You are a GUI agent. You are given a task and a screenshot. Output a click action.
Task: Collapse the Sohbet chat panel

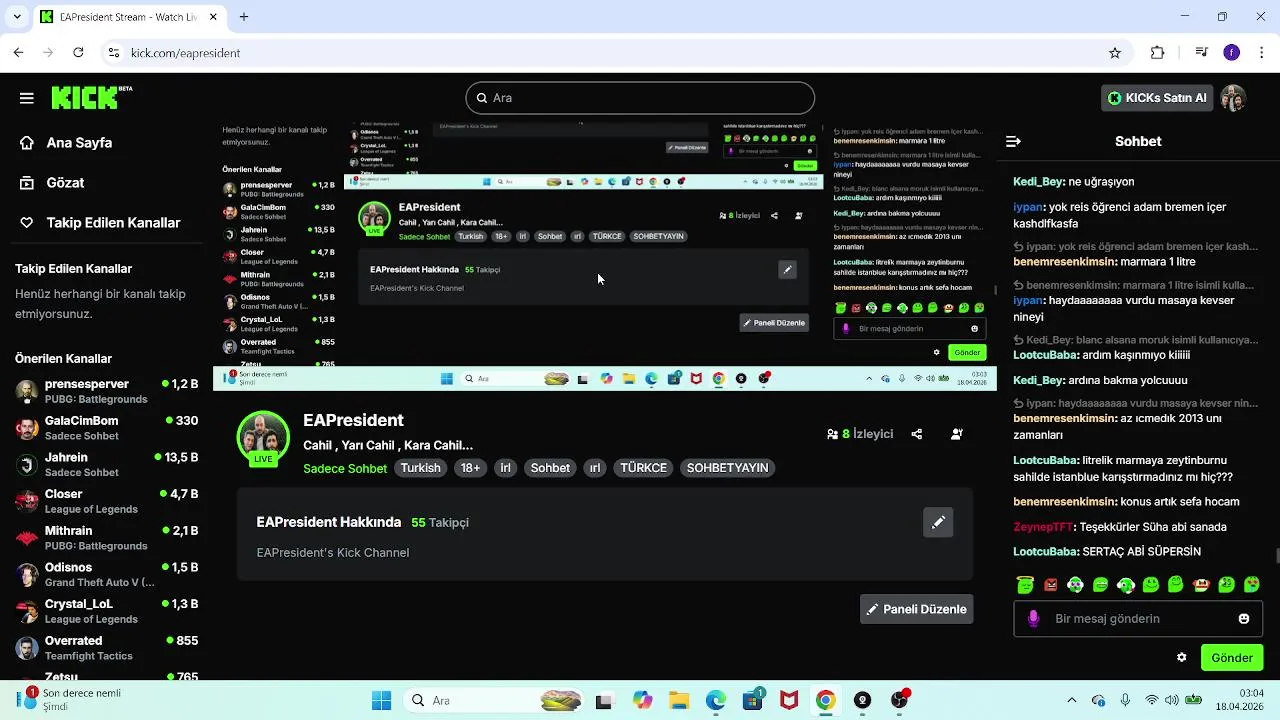pos(1013,142)
